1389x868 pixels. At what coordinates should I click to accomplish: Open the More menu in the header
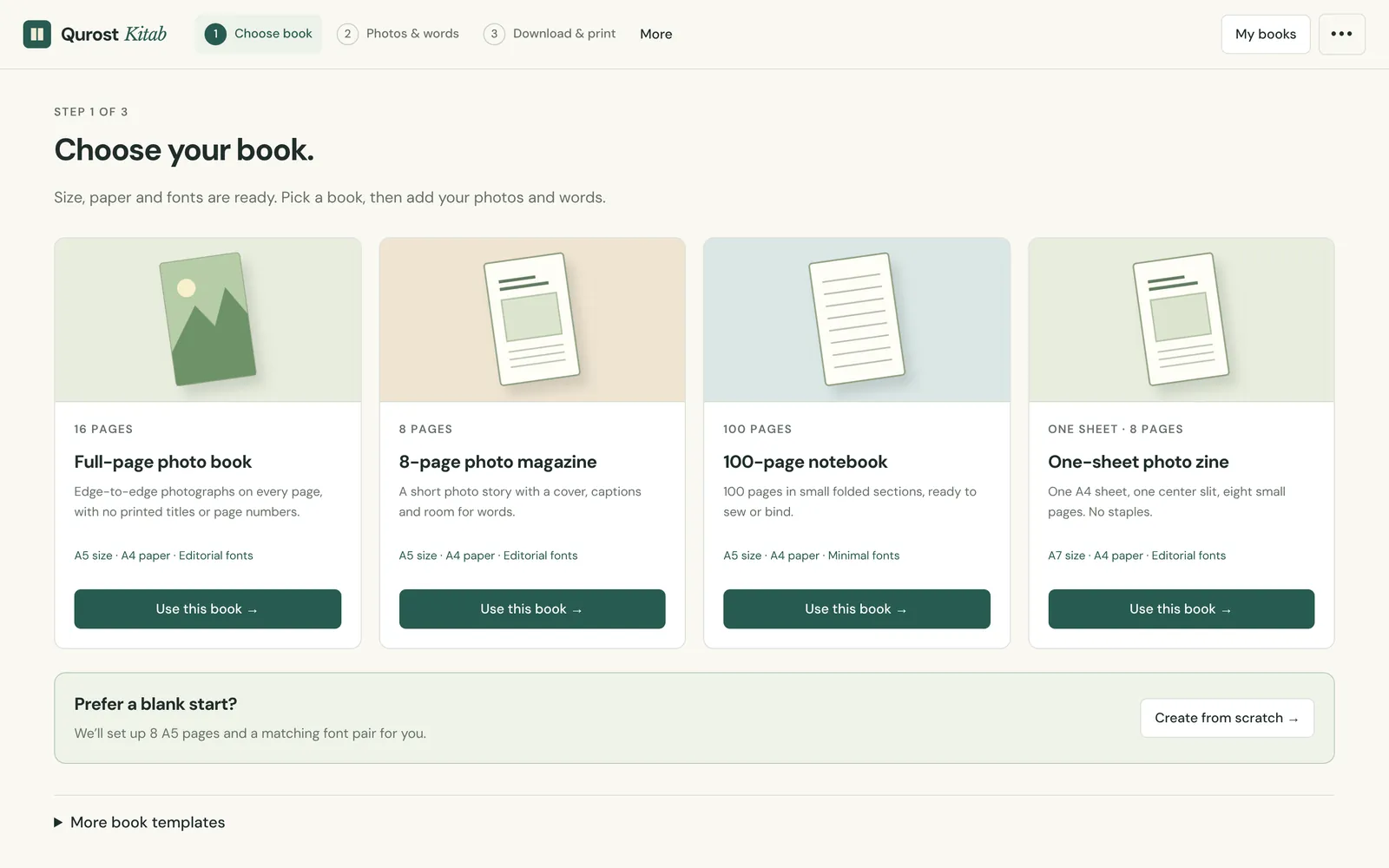(x=656, y=34)
